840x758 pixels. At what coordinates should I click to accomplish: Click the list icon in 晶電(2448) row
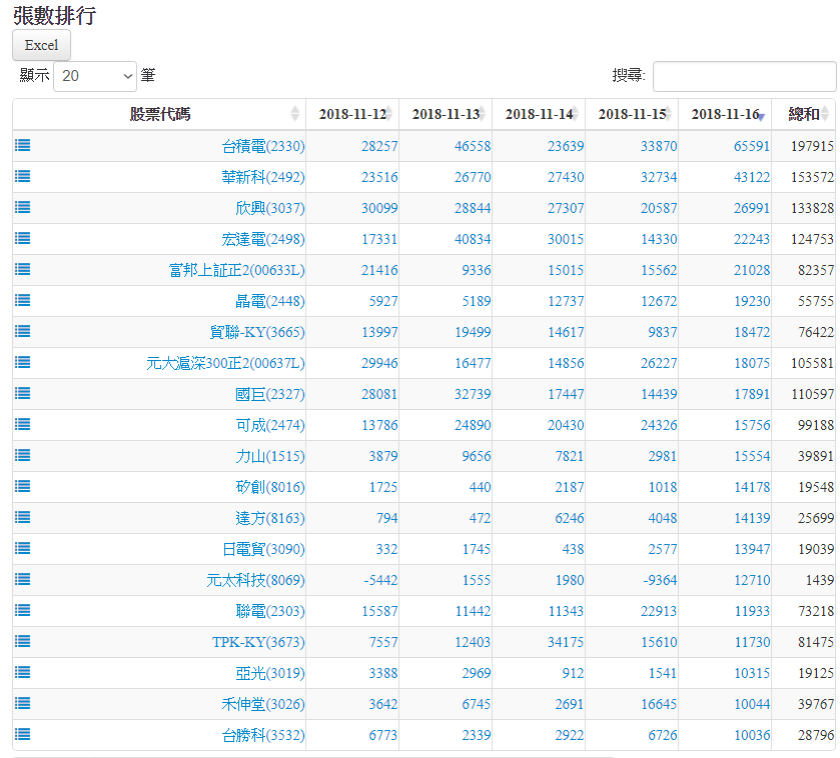pyautogui.click(x=23, y=300)
